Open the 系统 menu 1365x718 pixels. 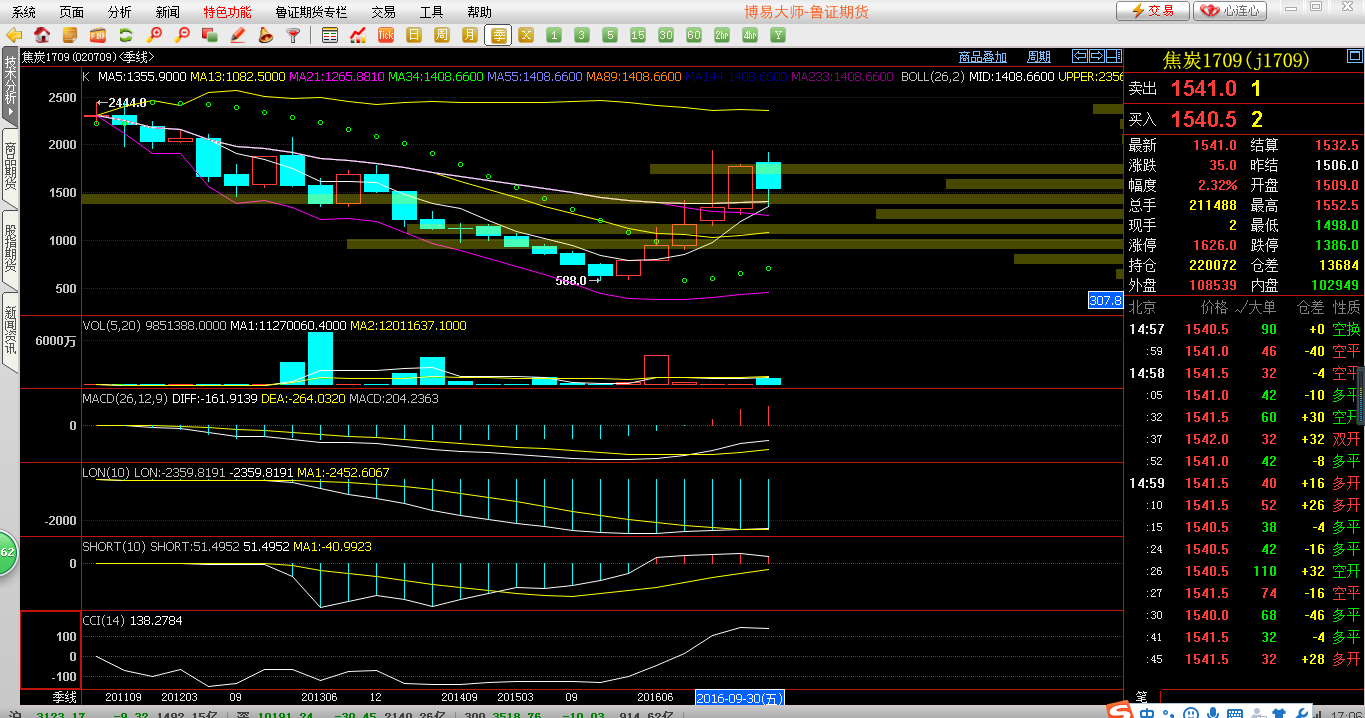(24, 12)
